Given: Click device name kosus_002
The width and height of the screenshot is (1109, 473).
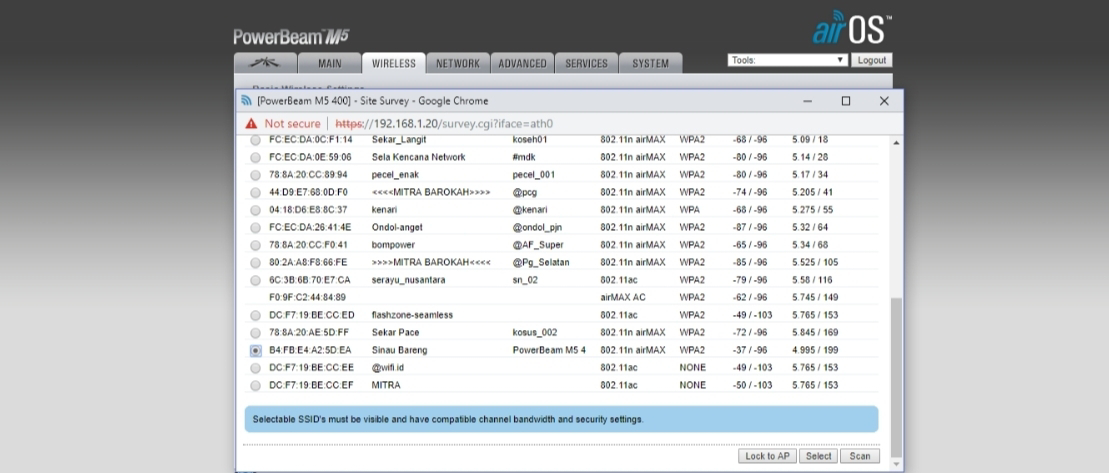Looking at the screenshot, I should 534,332.
